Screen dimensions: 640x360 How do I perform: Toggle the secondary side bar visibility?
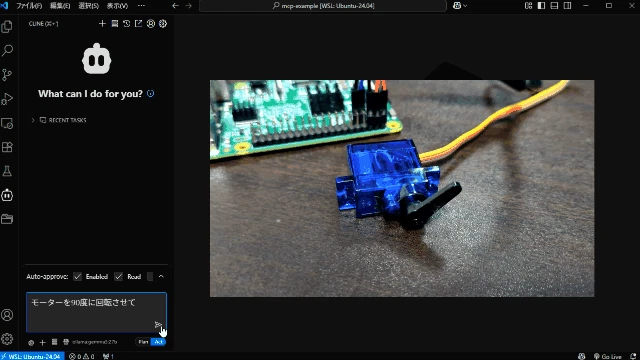click(x=567, y=6)
